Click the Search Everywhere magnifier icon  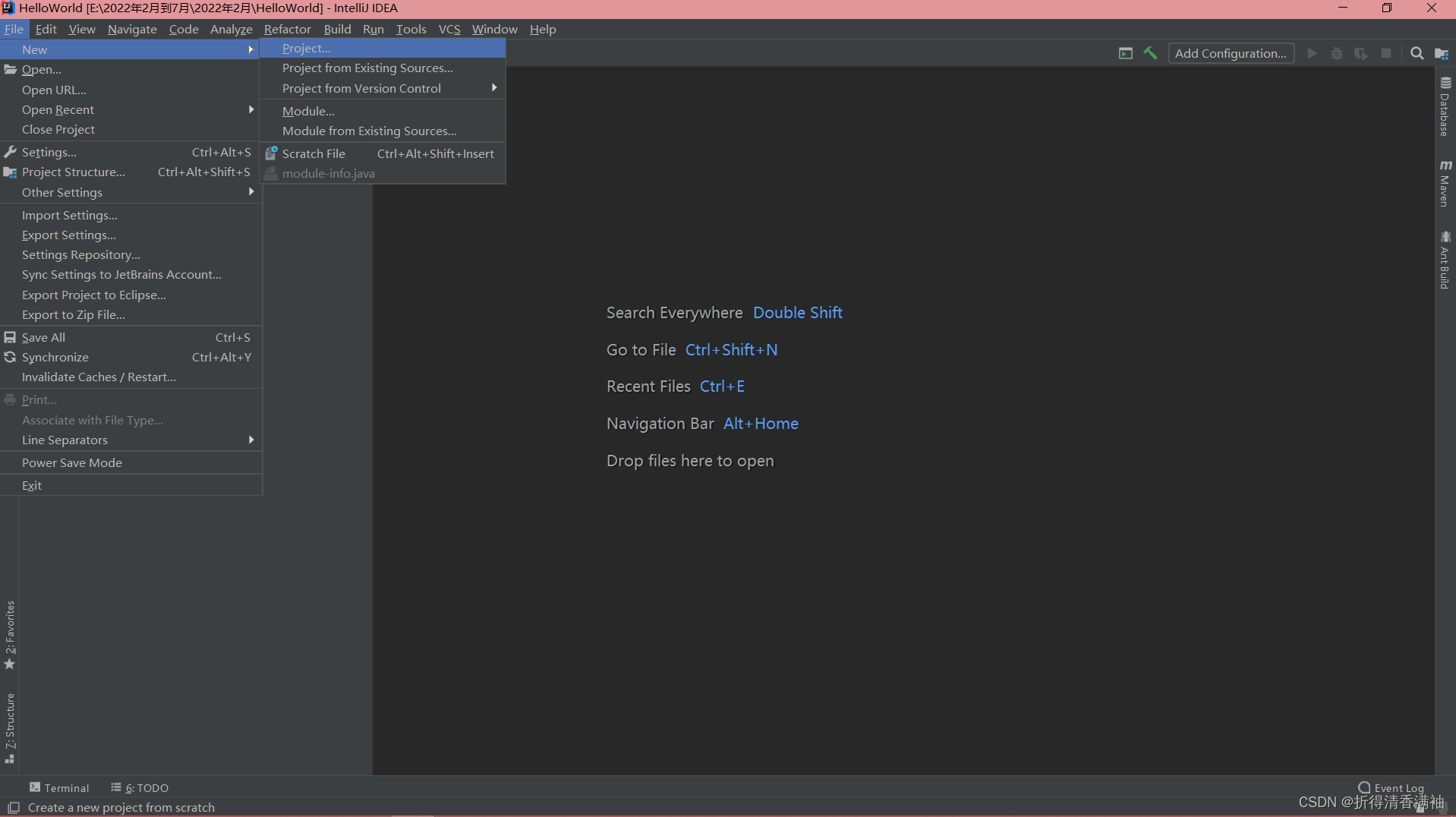pos(1417,53)
